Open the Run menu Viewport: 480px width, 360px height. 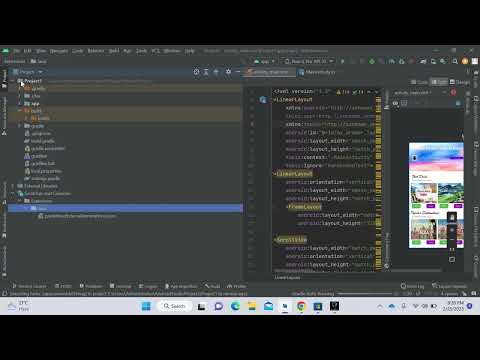tap(127, 51)
